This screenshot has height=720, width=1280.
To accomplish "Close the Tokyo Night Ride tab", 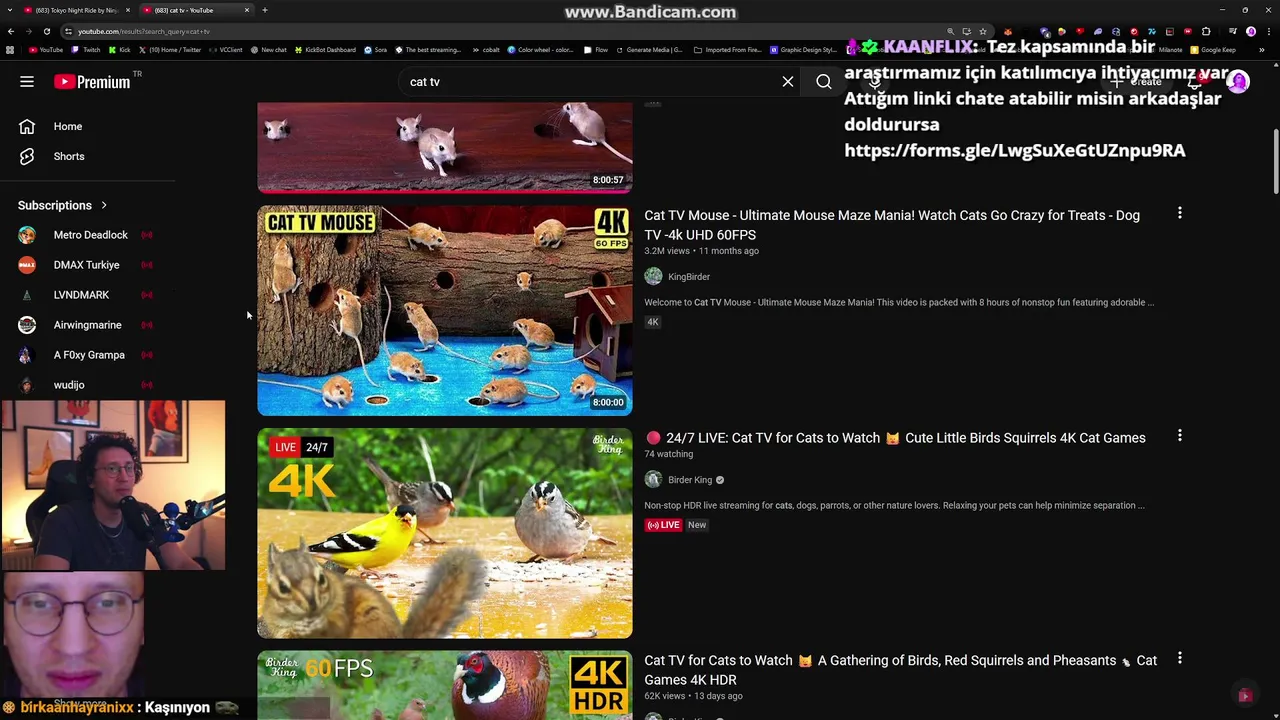I will pos(127,10).
